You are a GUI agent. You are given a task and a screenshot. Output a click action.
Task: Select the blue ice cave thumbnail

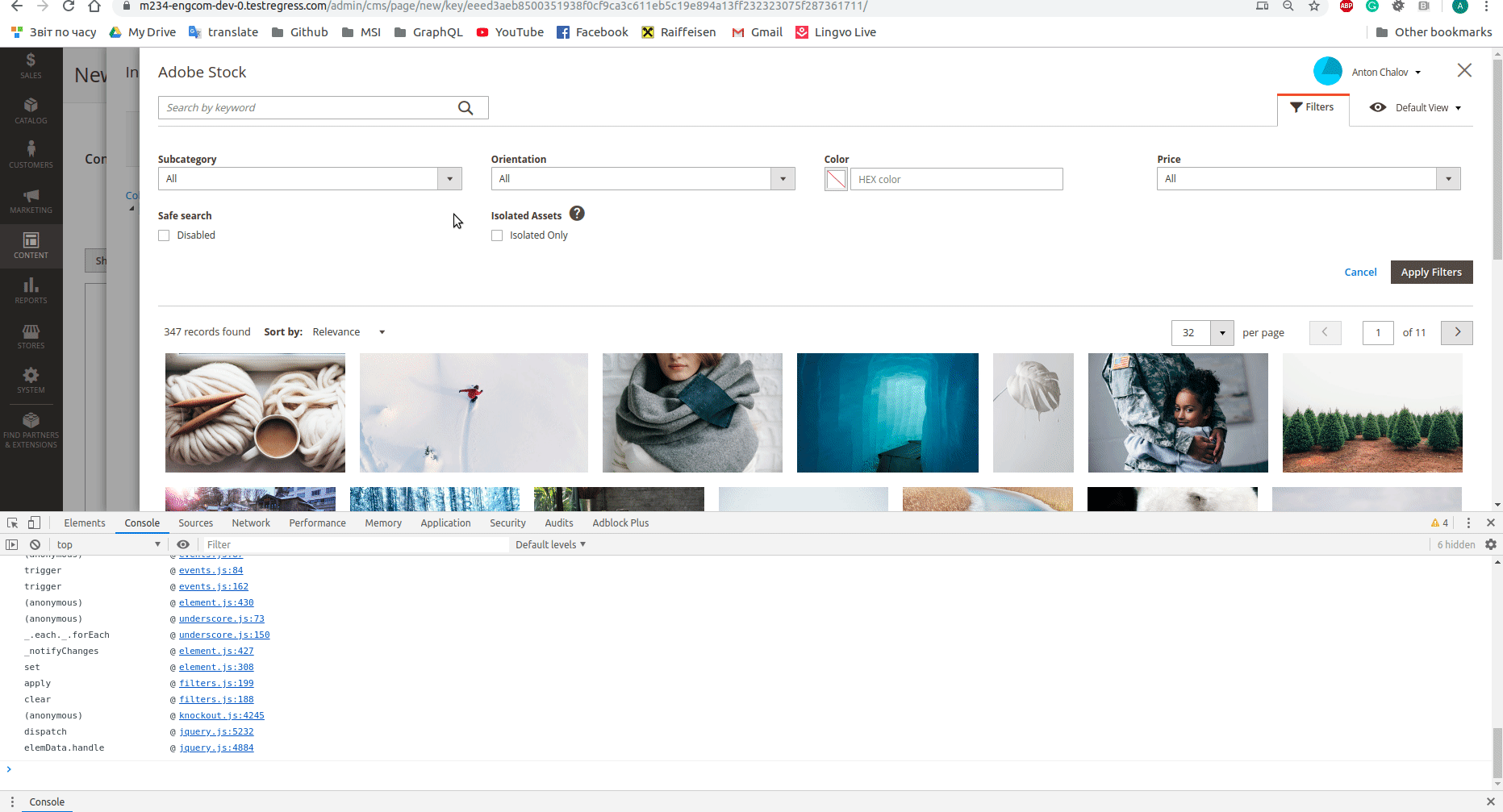(x=887, y=413)
